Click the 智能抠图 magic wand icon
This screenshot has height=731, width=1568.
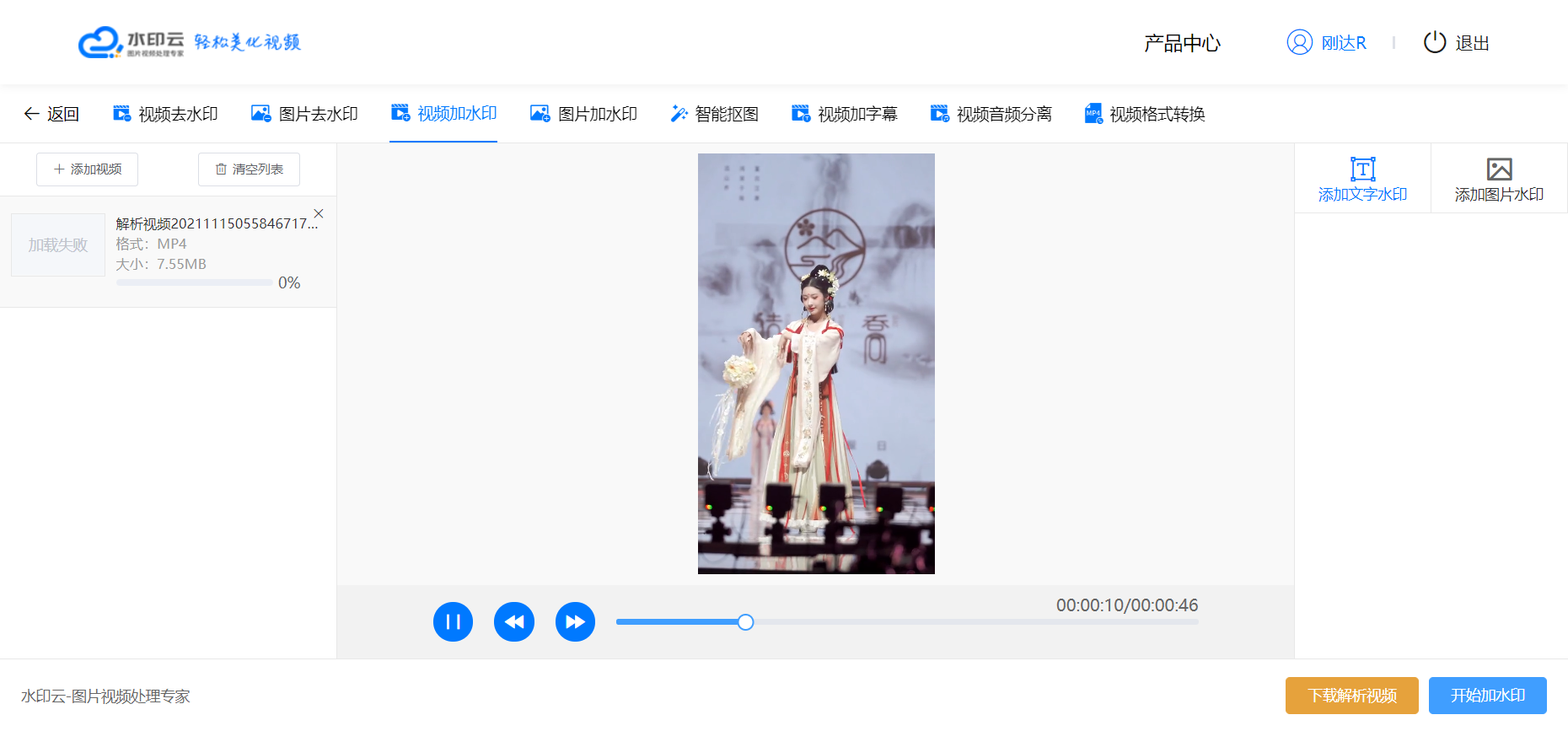[x=679, y=113]
